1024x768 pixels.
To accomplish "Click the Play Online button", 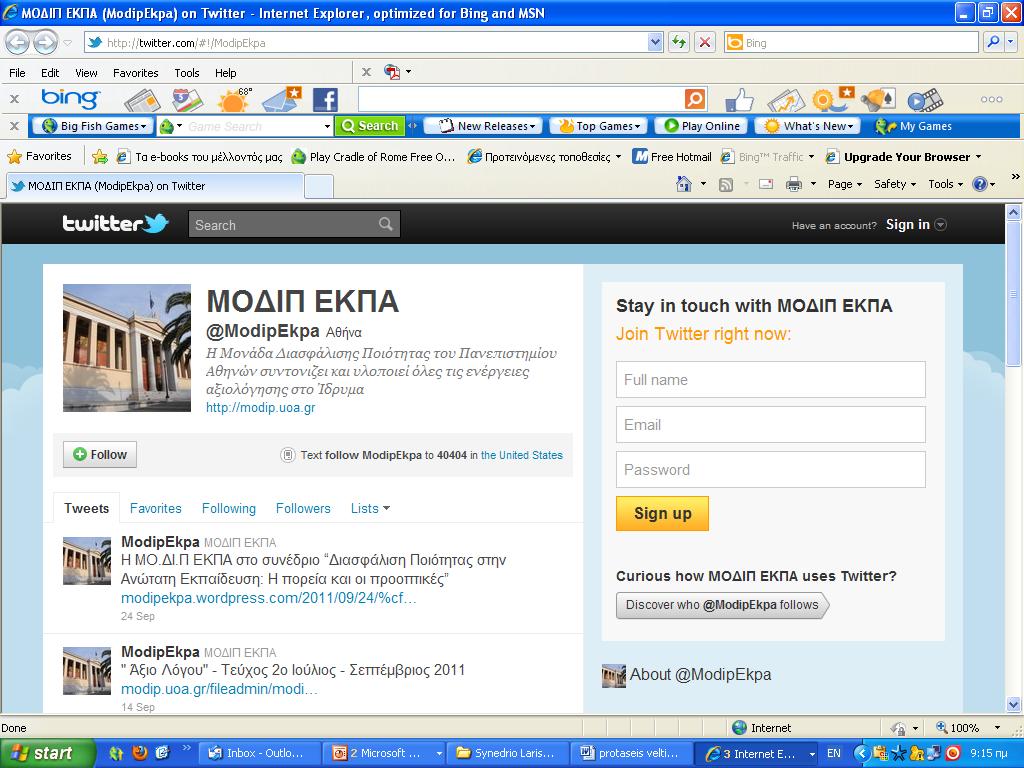I will 701,126.
